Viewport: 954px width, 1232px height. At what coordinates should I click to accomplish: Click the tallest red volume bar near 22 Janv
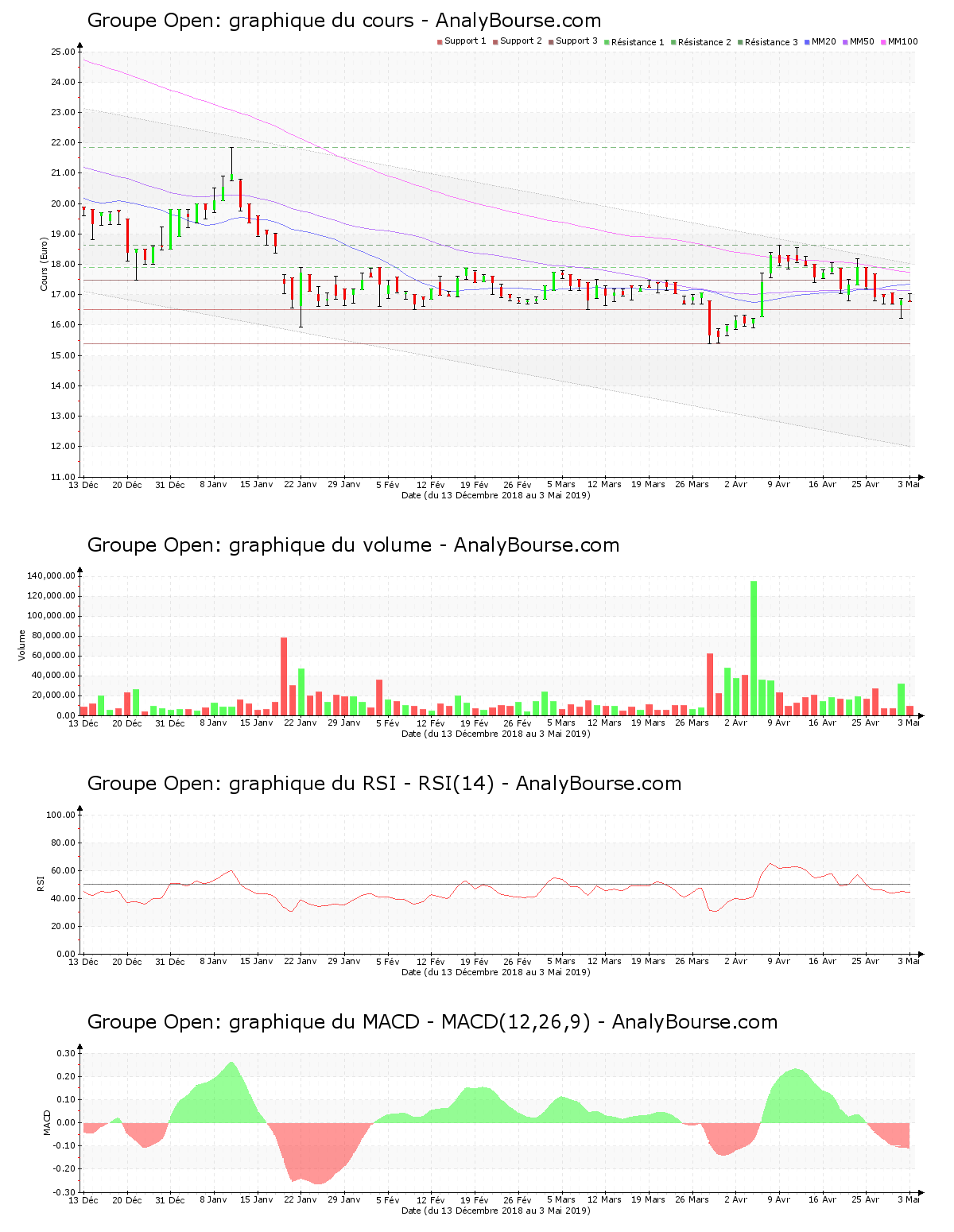284,676
